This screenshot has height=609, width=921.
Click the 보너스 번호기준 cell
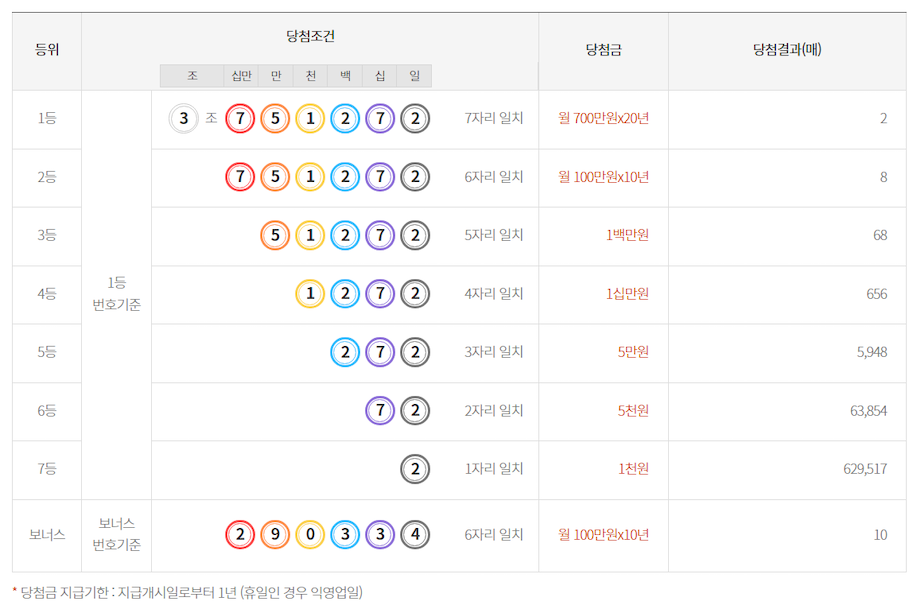tap(116, 535)
